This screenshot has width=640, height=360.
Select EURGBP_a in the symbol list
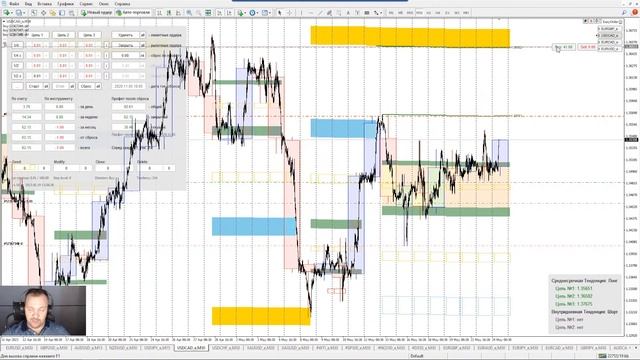coord(609,29)
